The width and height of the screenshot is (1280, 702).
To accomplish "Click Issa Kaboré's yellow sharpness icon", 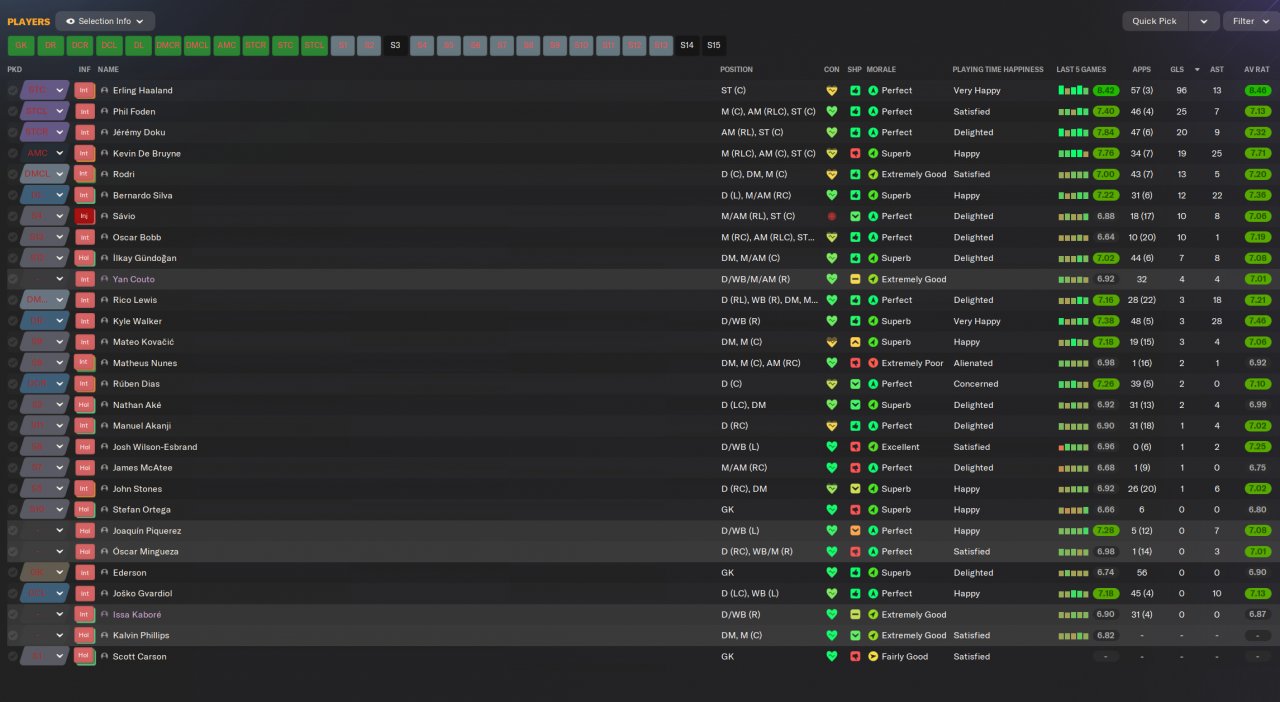I will pos(855,615).
